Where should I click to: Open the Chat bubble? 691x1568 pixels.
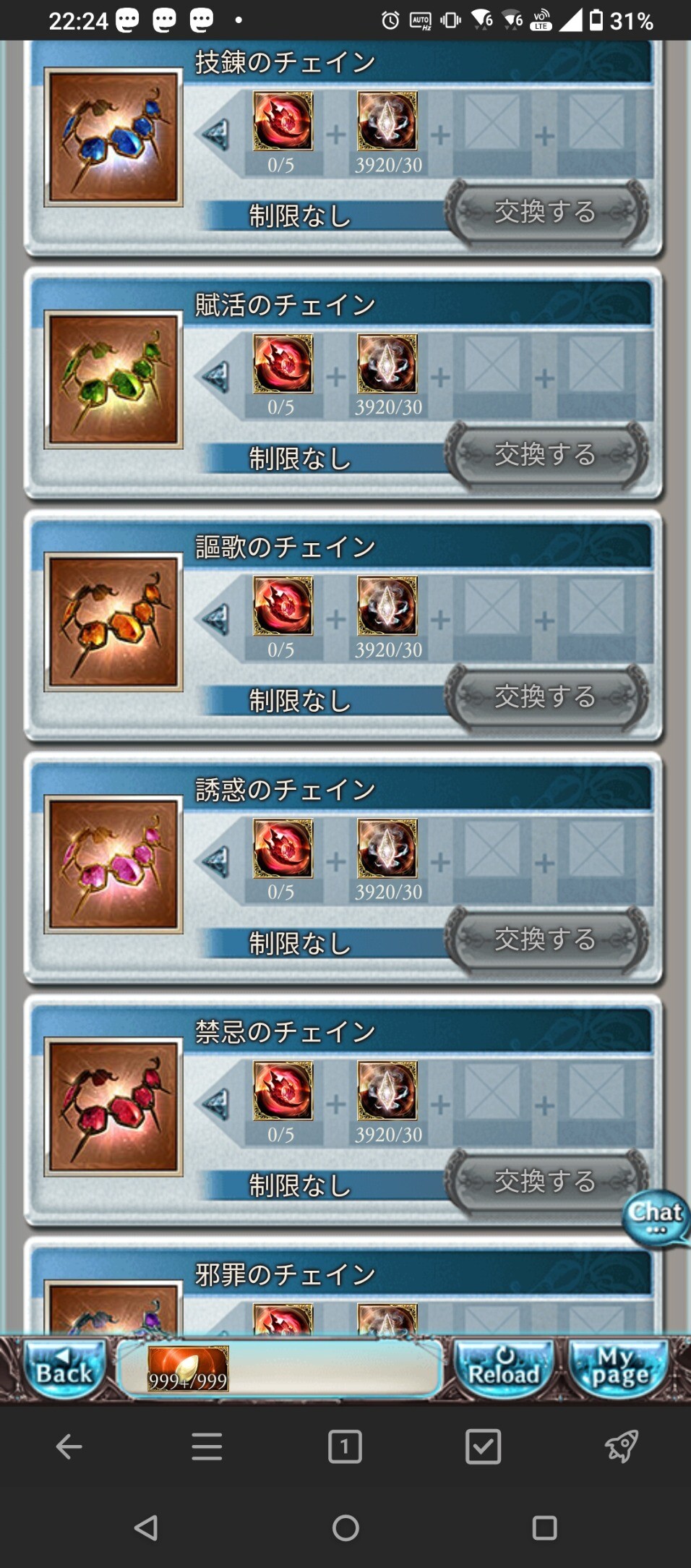click(656, 1219)
